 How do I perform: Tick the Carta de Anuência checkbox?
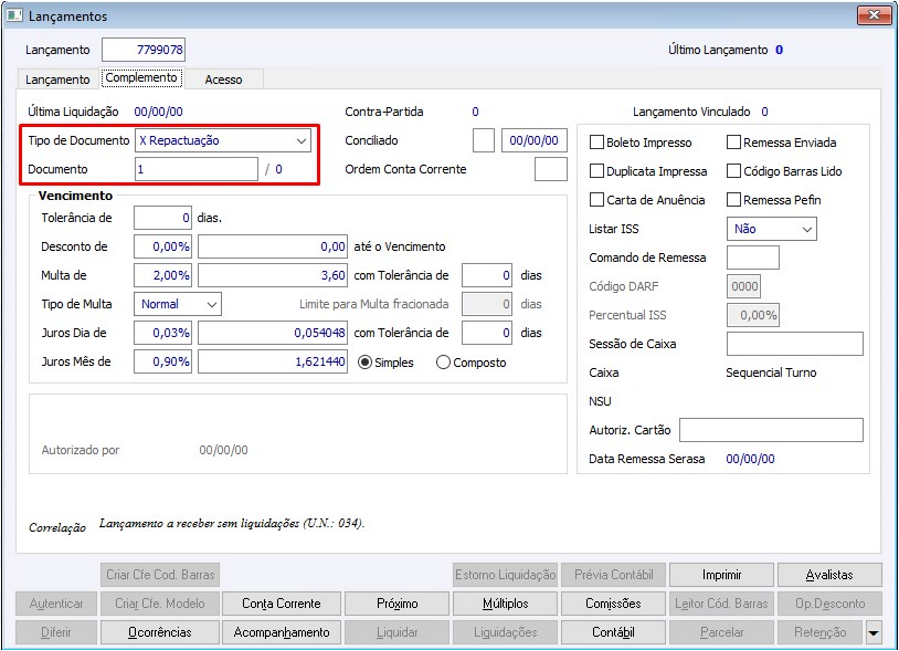[x=597, y=200]
